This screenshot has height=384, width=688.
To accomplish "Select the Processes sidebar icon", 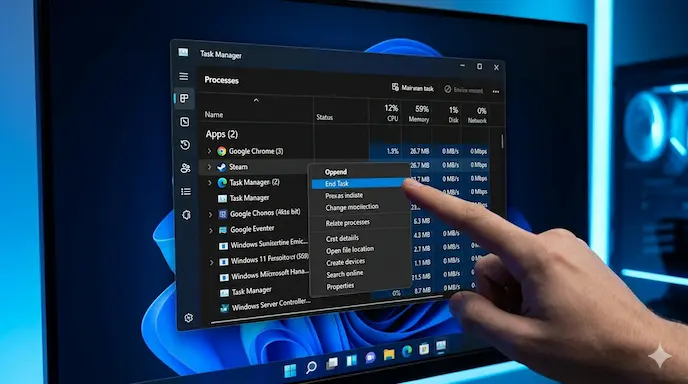I will point(184,98).
